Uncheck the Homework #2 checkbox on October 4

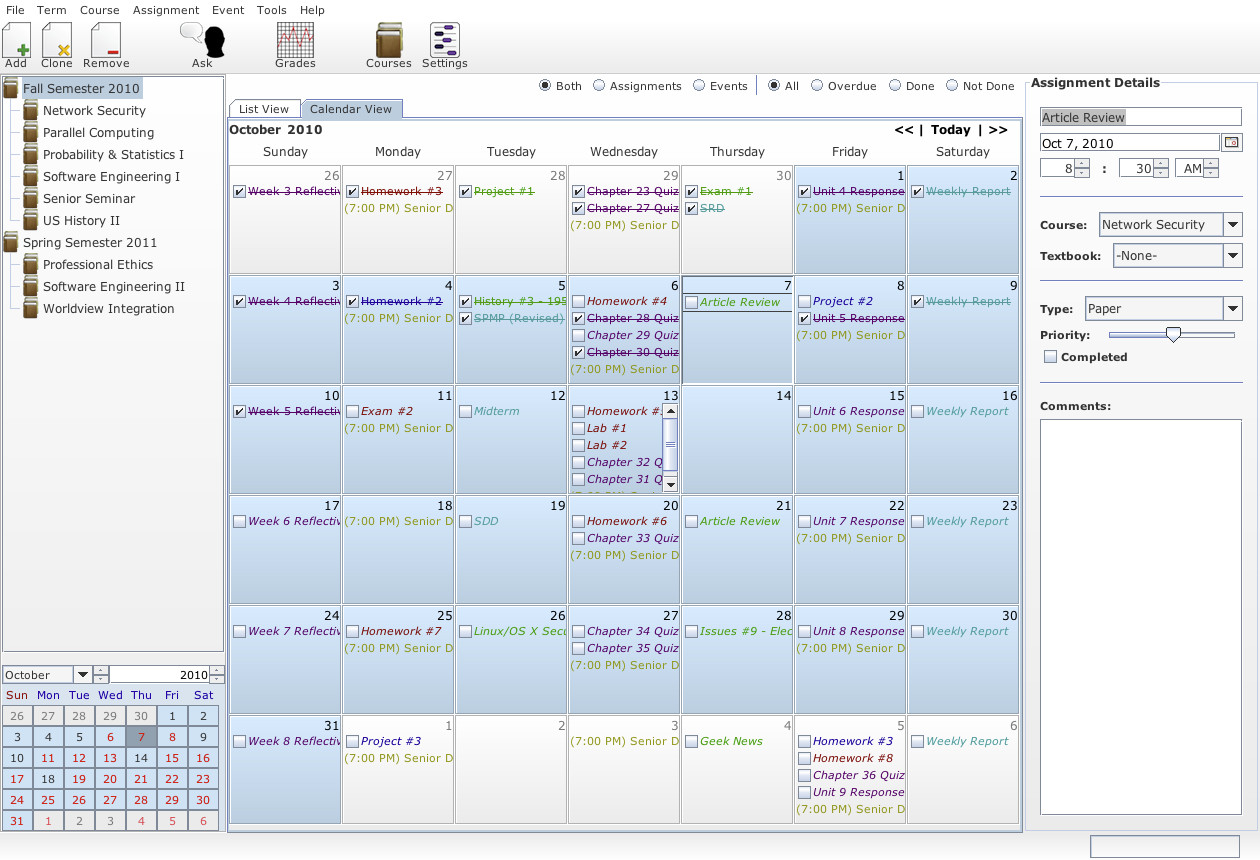tap(352, 302)
